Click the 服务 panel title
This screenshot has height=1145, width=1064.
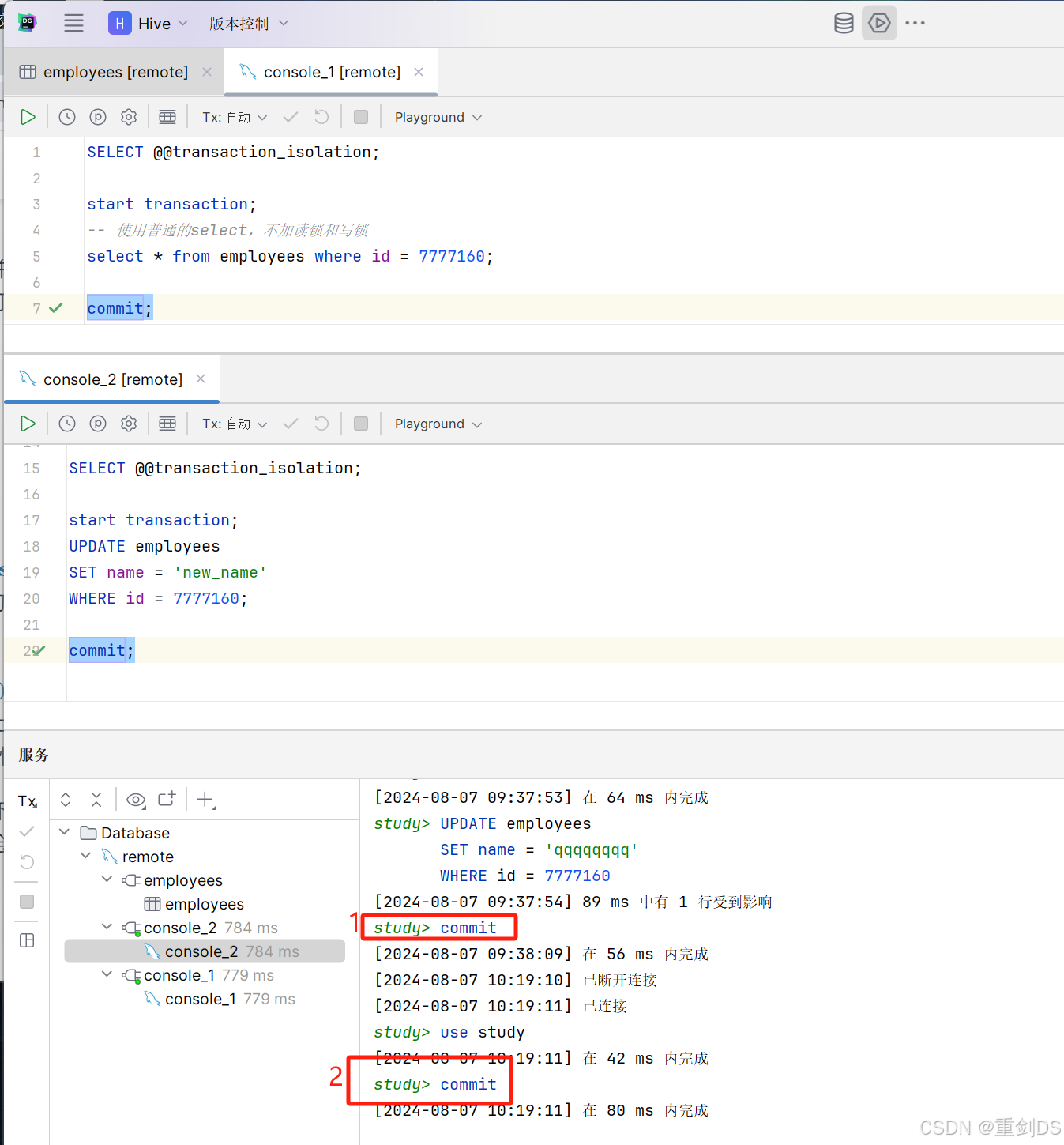click(x=34, y=755)
